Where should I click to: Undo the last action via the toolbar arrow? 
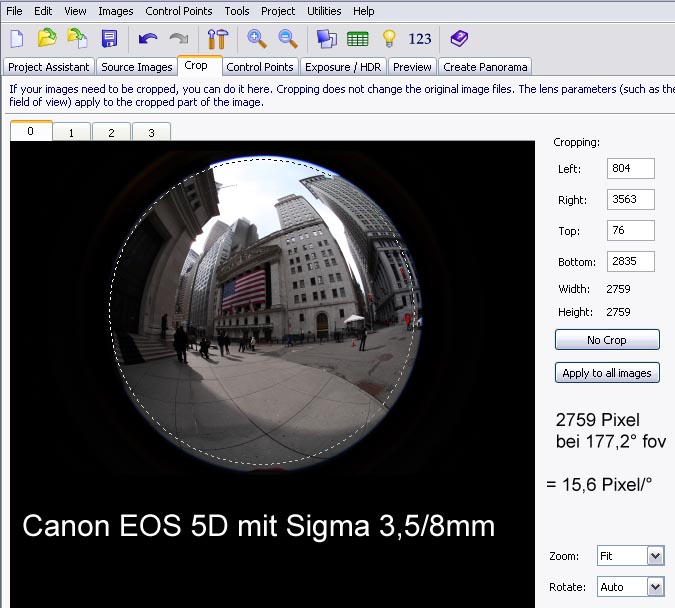(148, 39)
